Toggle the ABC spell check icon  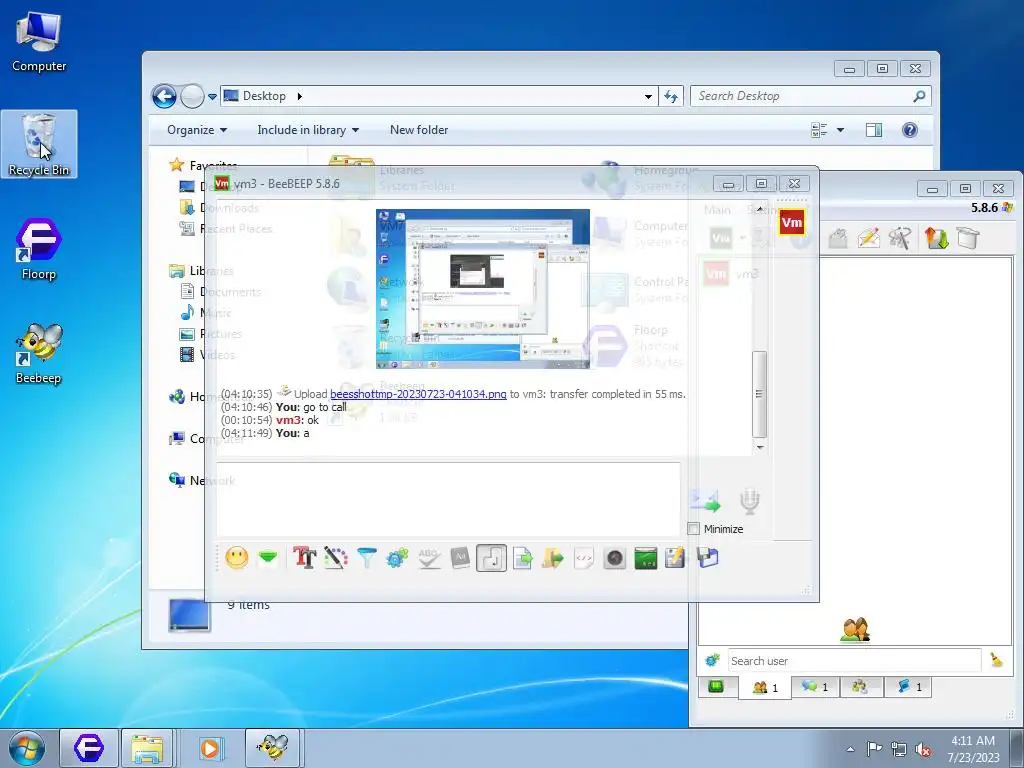[x=428, y=558]
